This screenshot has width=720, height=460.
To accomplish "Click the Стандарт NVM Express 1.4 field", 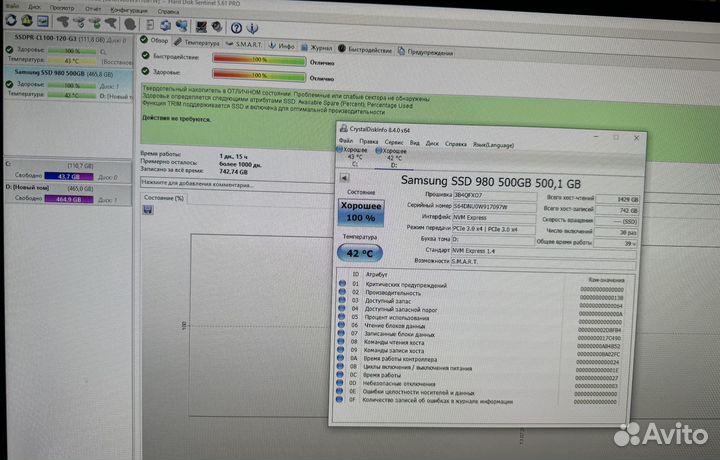I will click(544, 252).
